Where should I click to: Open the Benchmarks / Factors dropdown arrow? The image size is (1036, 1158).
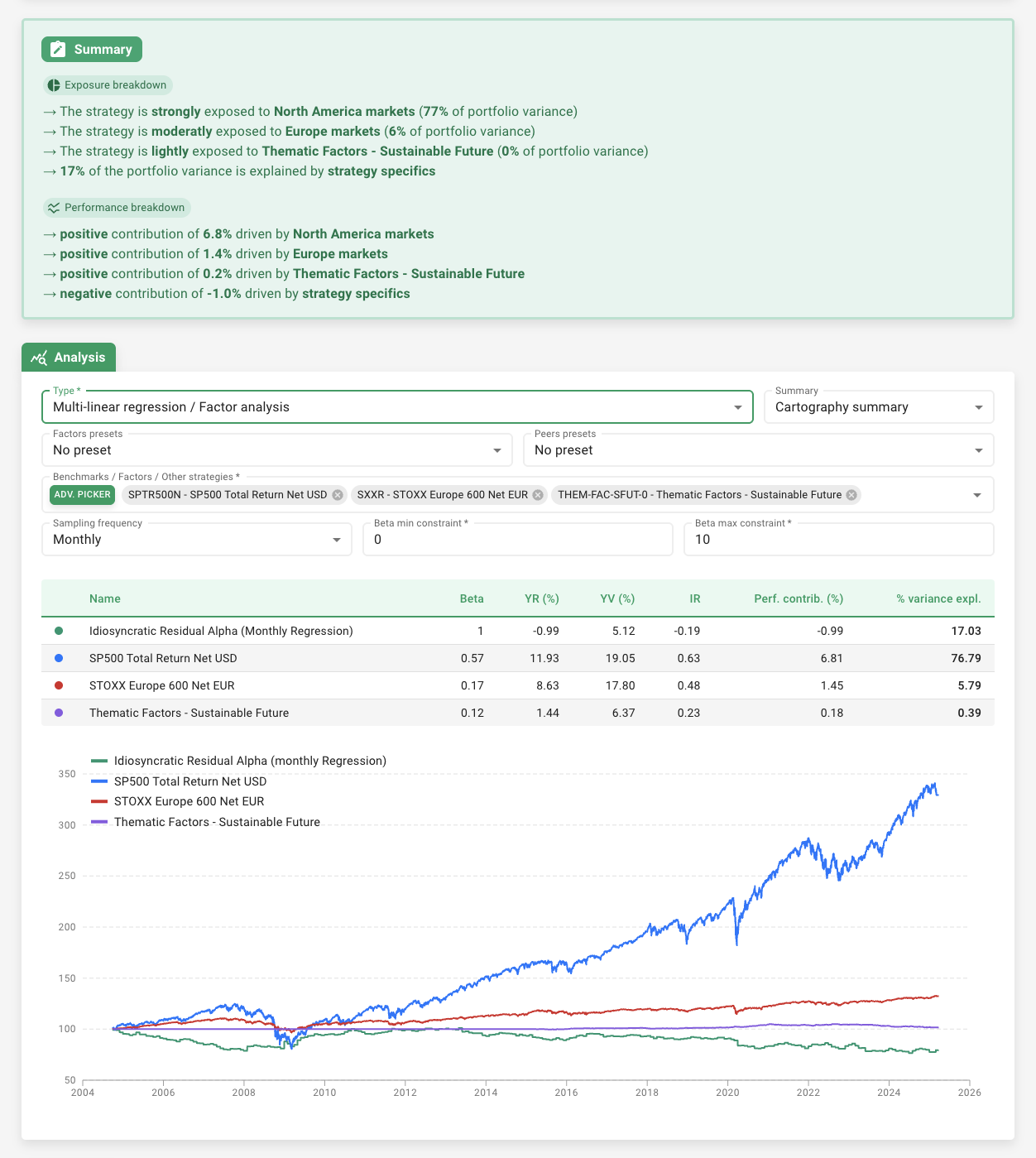pos(977,495)
